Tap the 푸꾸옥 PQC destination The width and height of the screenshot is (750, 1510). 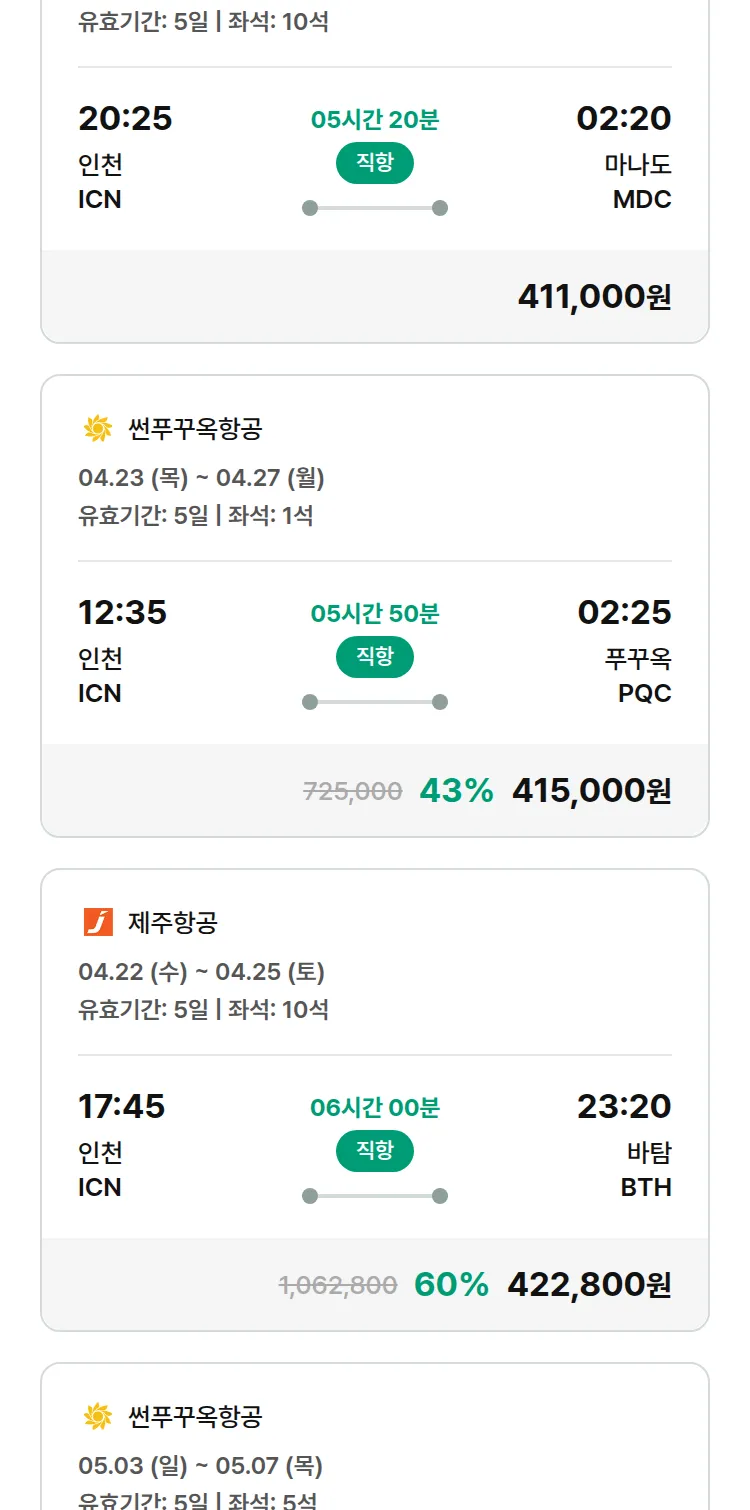(x=638, y=675)
